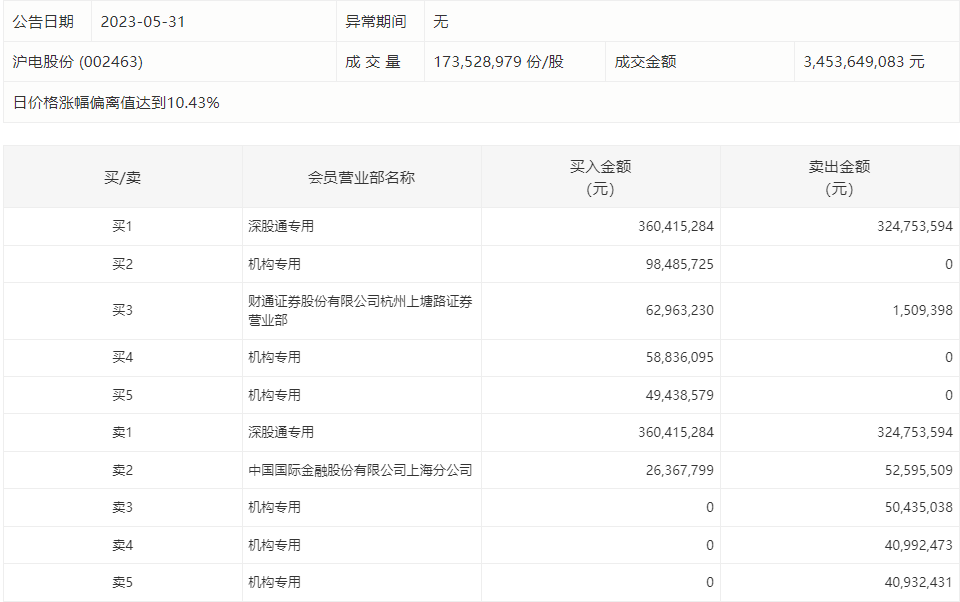Select buy amount 49,438,579

click(x=680, y=396)
